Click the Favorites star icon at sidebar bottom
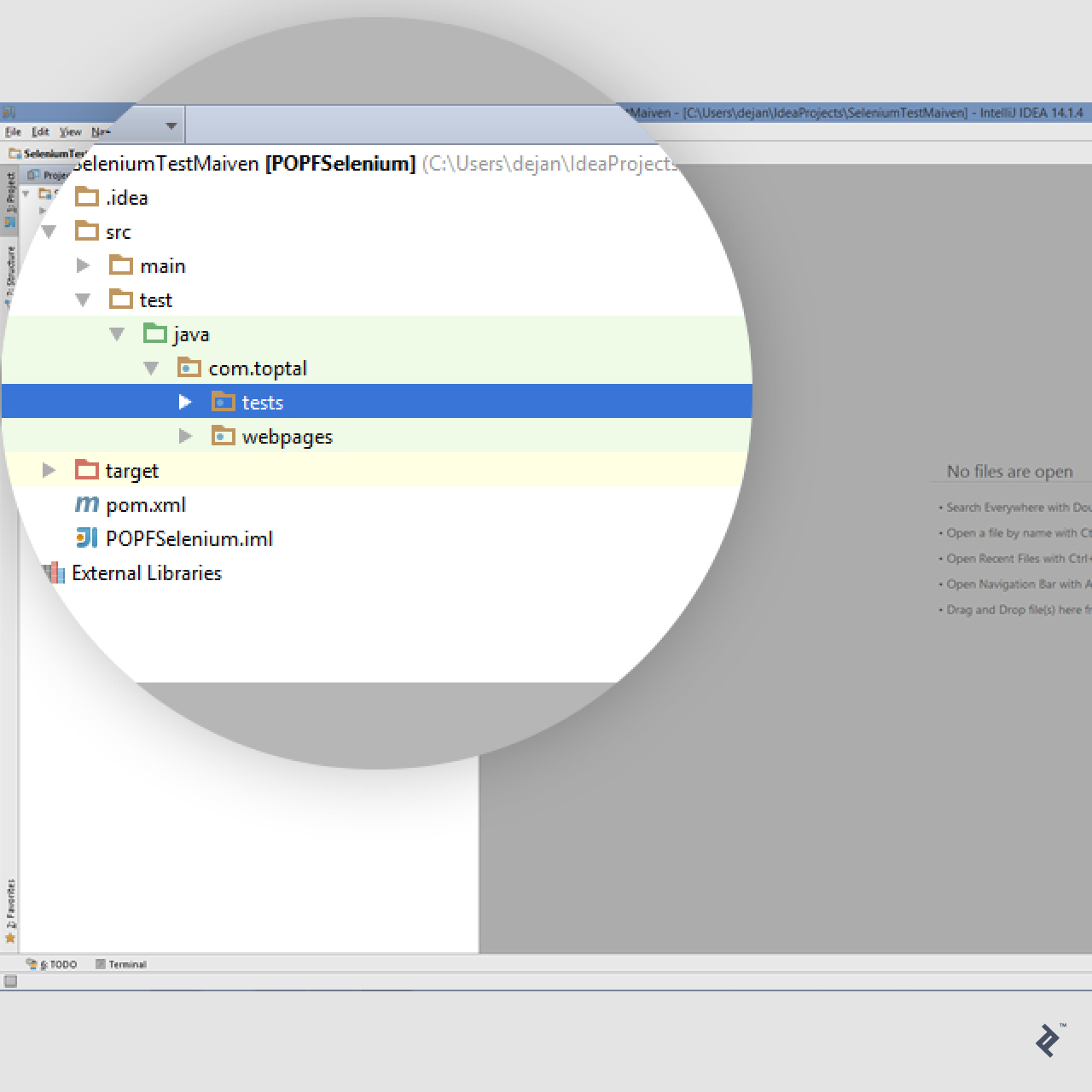This screenshot has width=1092, height=1092. [x=10, y=937]
